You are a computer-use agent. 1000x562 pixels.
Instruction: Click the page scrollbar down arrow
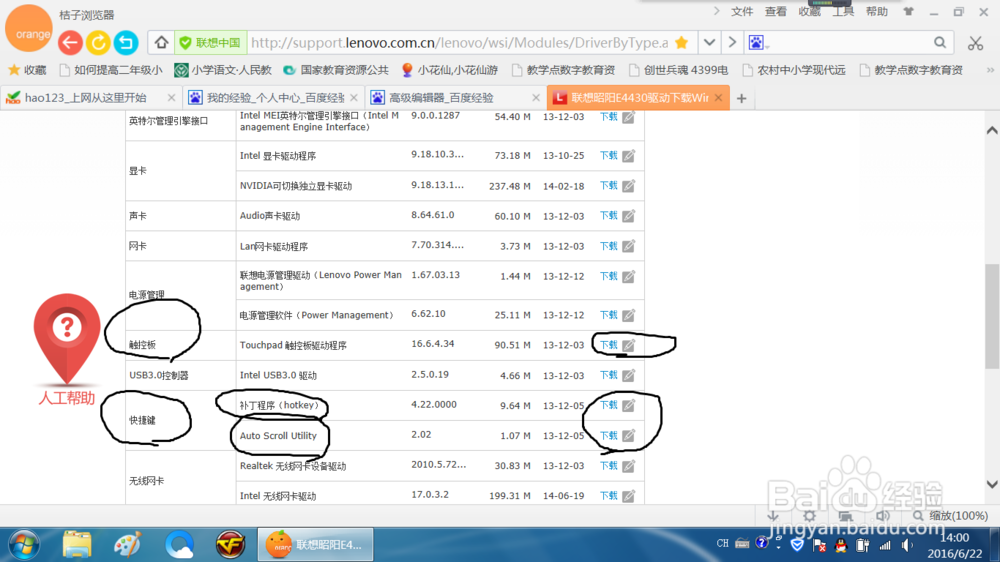[992, 484]
